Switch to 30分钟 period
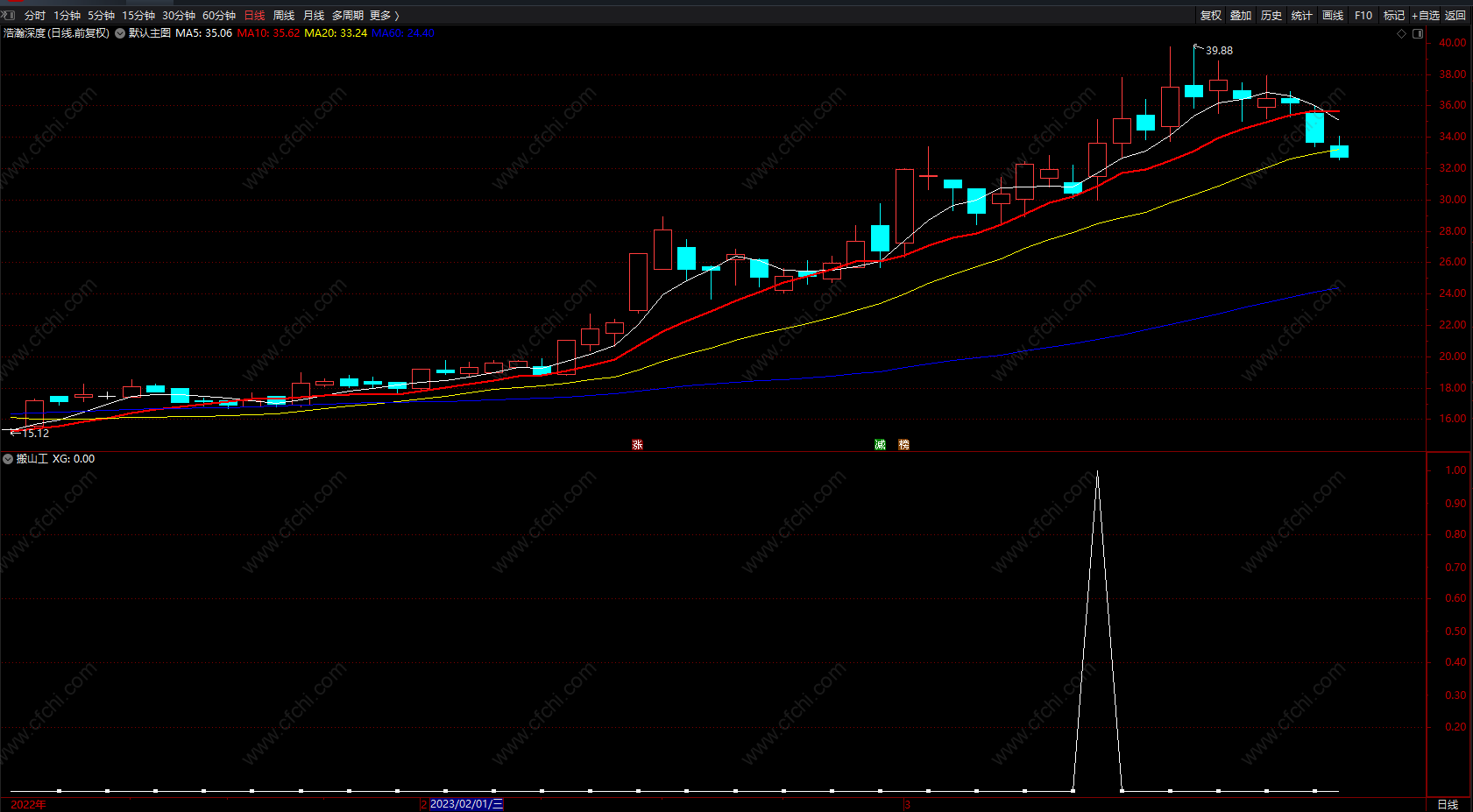The height and width of the screenshot is (812, 1473). coord(179,16)
